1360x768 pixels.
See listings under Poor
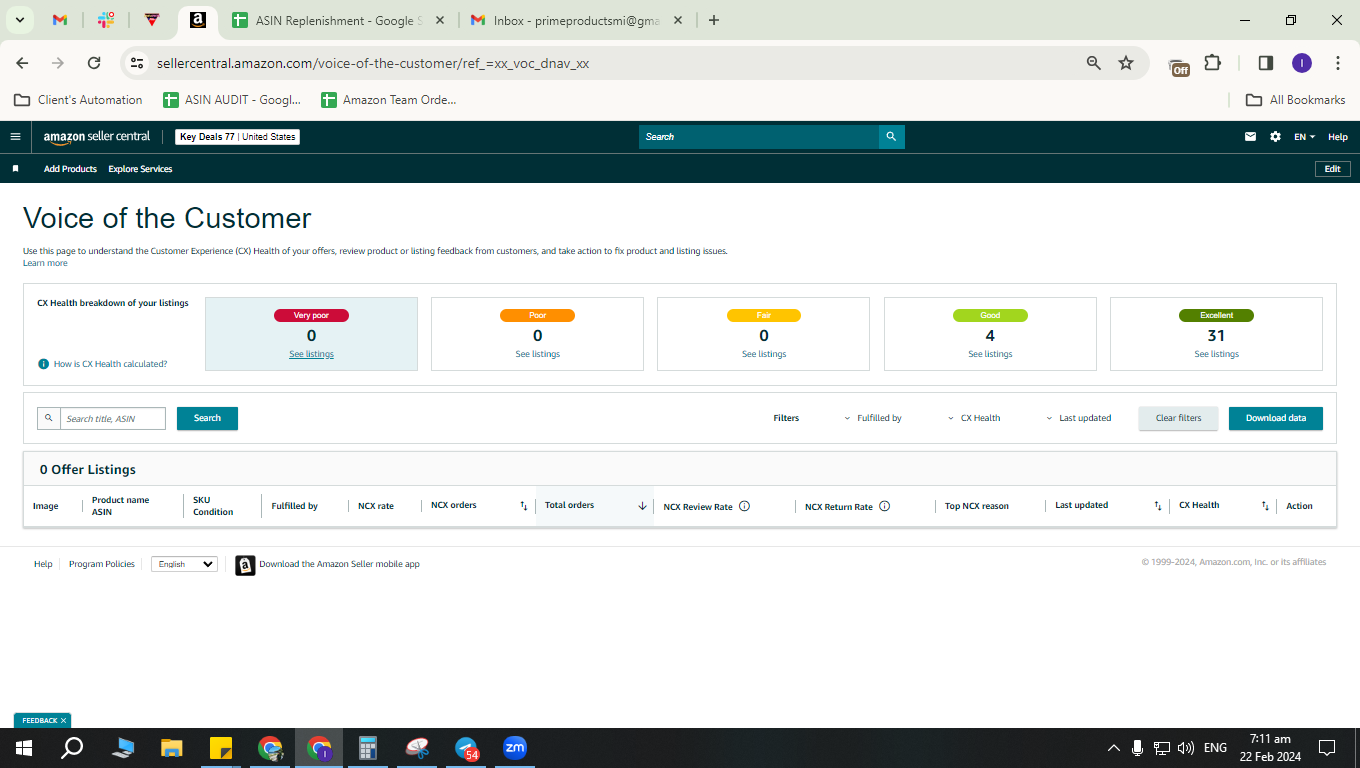click(537, 354)
